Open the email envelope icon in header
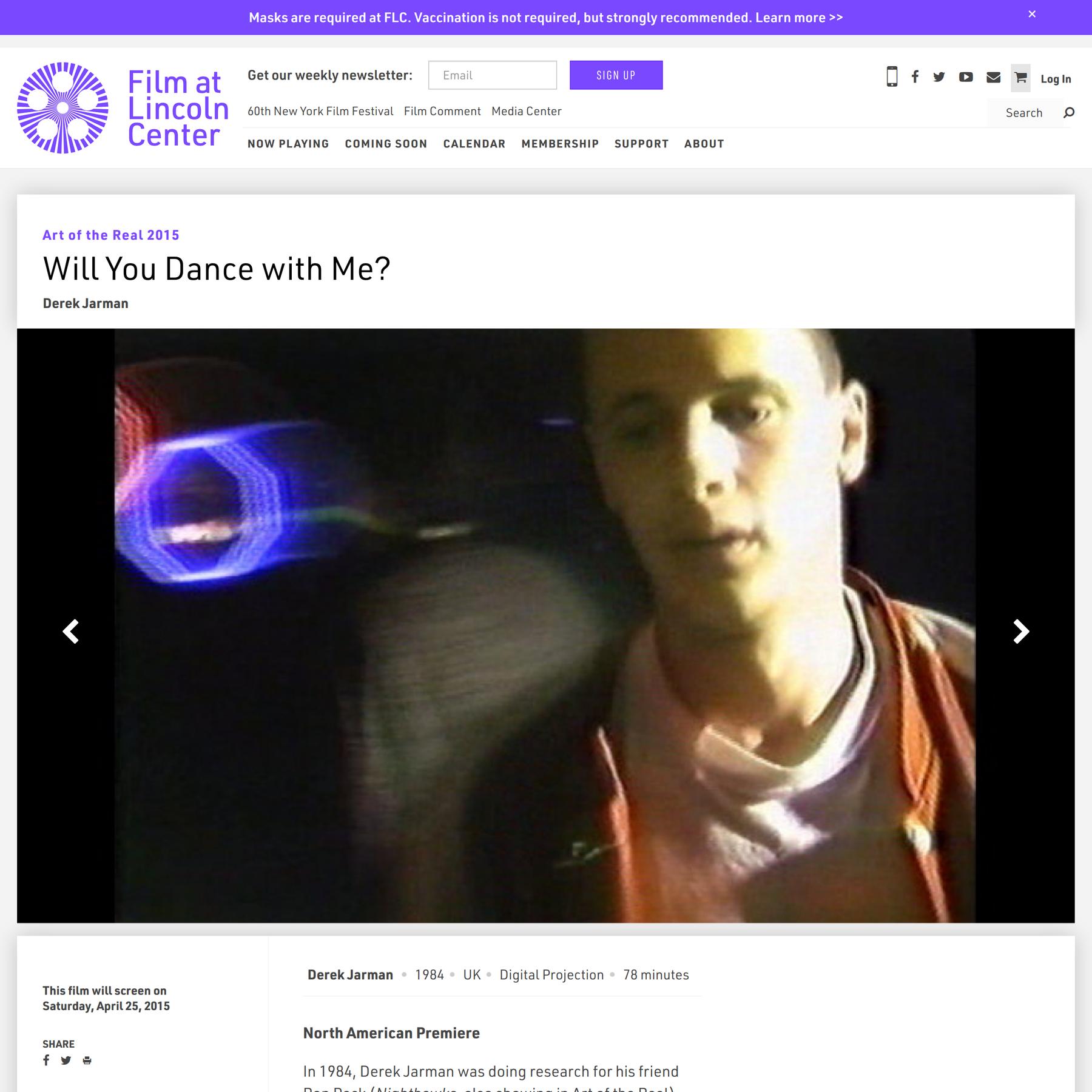 pyautogui.click(x=993, y=77)
